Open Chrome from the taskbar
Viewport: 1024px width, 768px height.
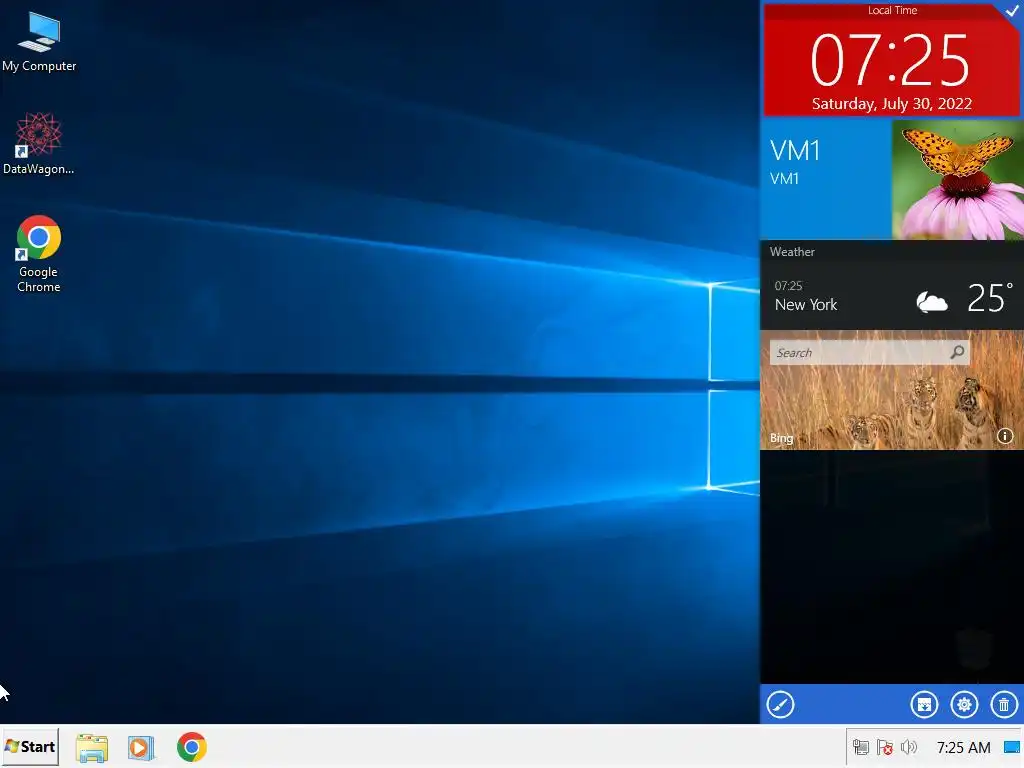[191, 747]
